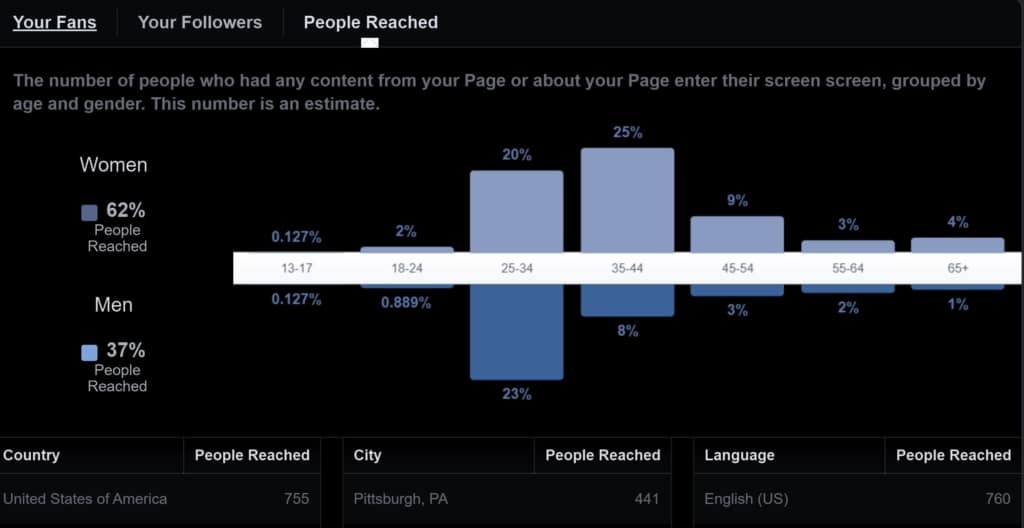1024x528 pixels.
Task: Click the Men legend color swatch
Action: [x=90, y=352]
